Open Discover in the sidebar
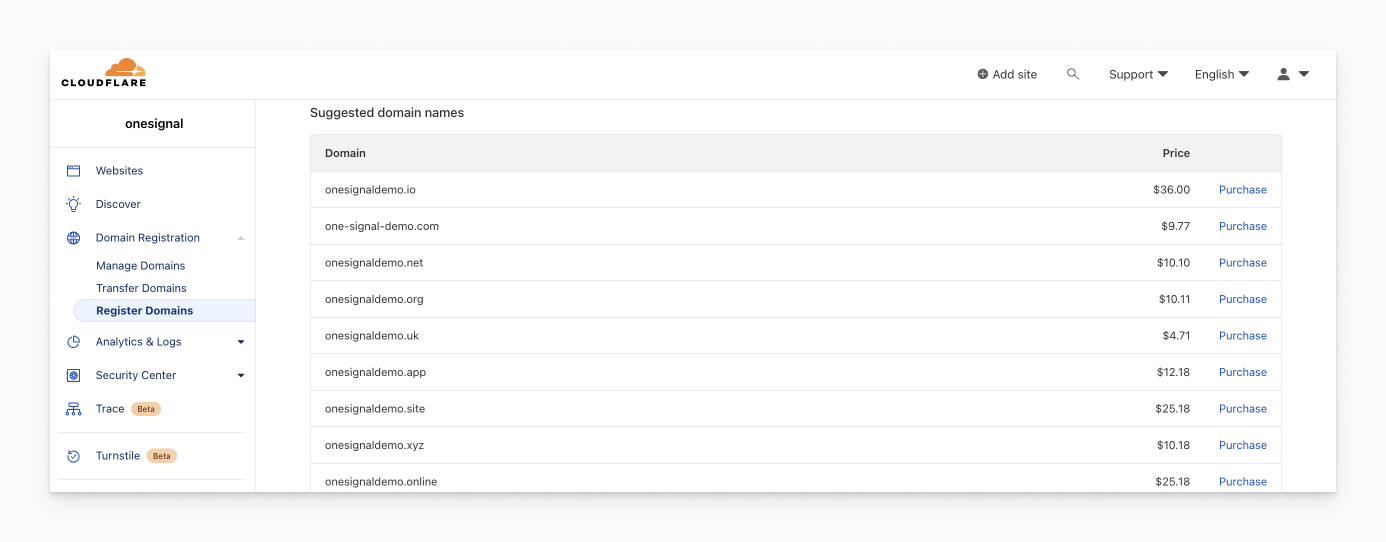The width and height of the screenshot is (1386, 542). point(118,204)
